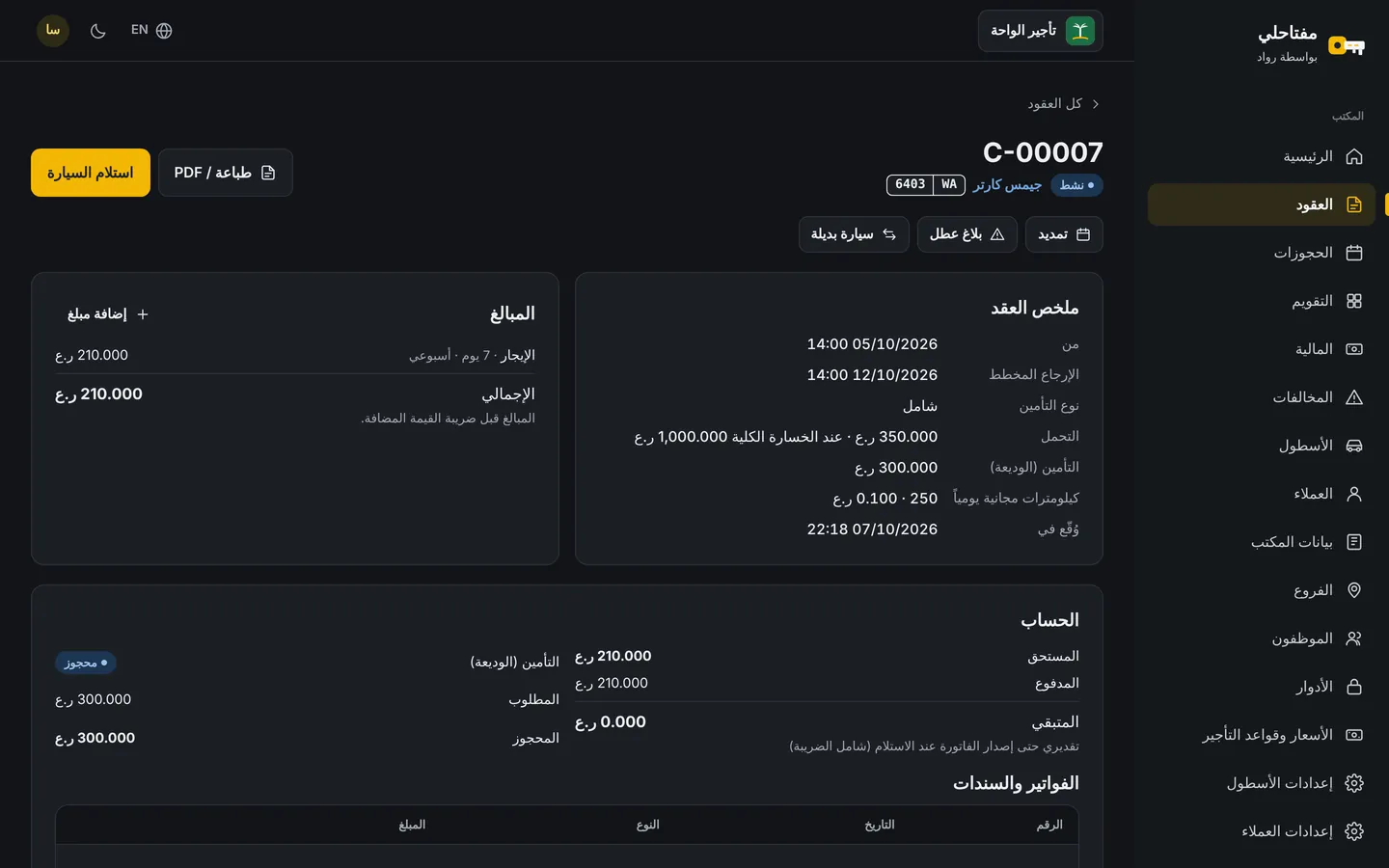Screen dimensions: 1389x868
Task: Open customer link جيمس كارتر
Action: coord(1007,185)
